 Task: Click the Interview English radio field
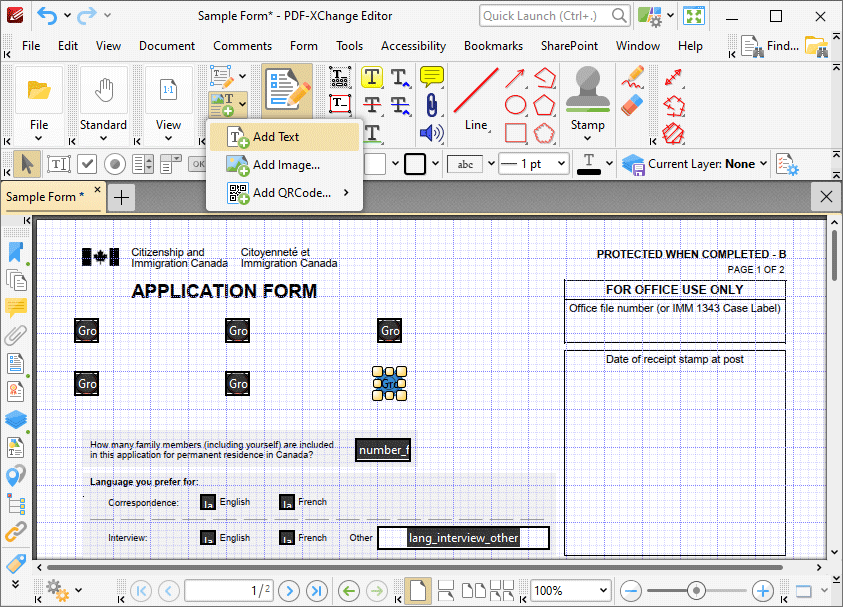(x=208, y=538)
